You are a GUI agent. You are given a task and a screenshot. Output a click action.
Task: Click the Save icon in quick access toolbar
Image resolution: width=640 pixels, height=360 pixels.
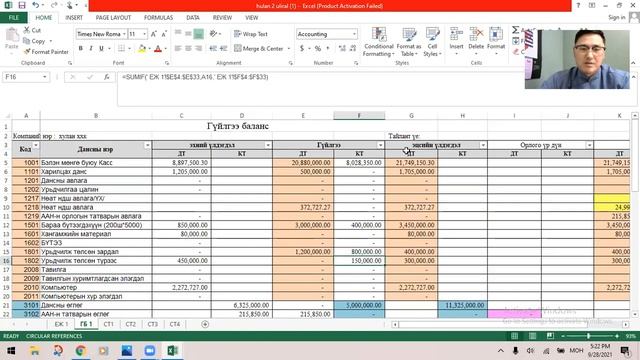22,6
